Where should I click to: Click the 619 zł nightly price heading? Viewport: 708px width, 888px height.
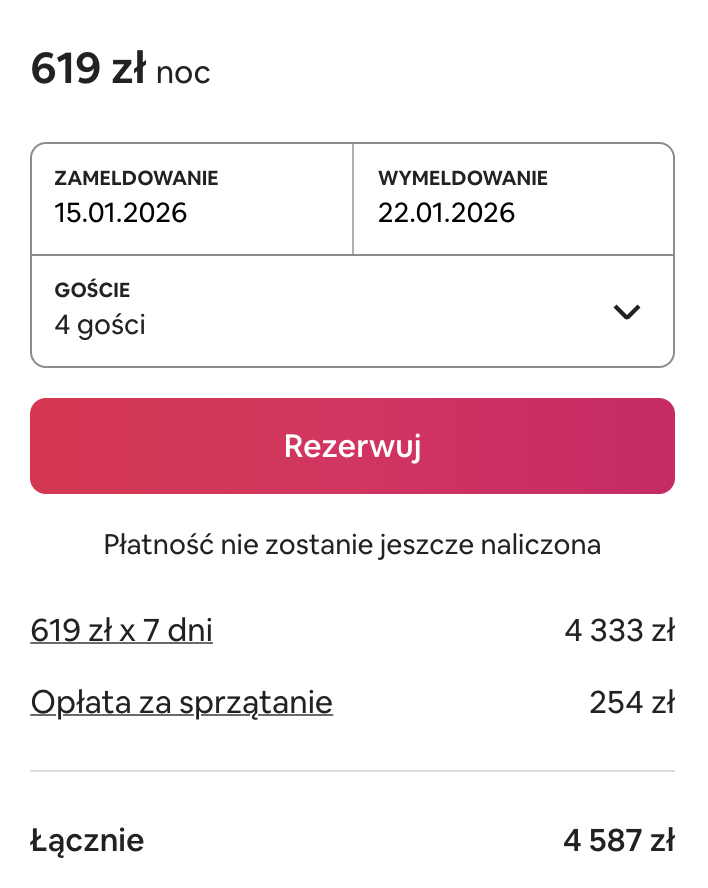pyautogui.click(x=88, y=69)
